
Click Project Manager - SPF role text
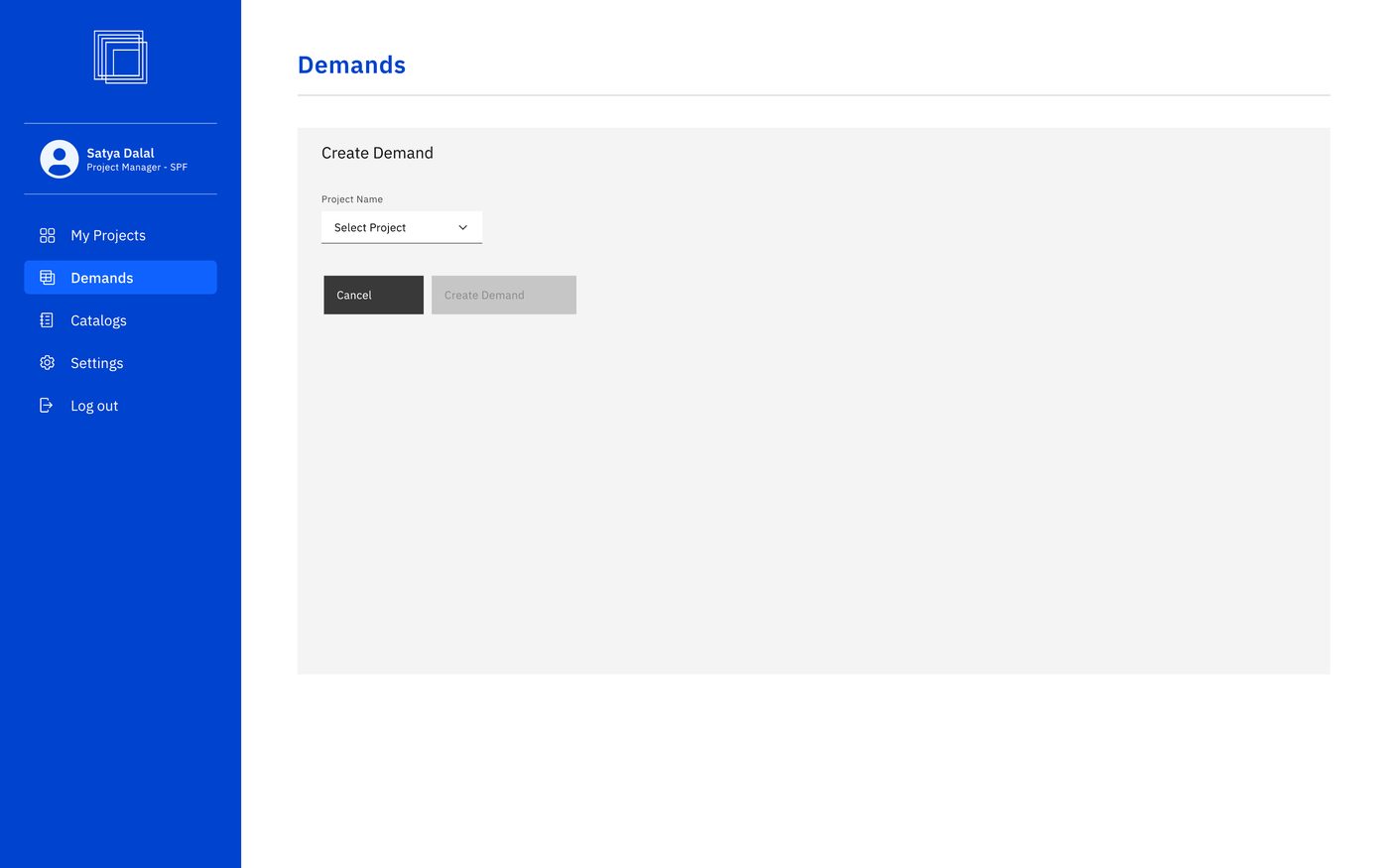pos(137,168)
